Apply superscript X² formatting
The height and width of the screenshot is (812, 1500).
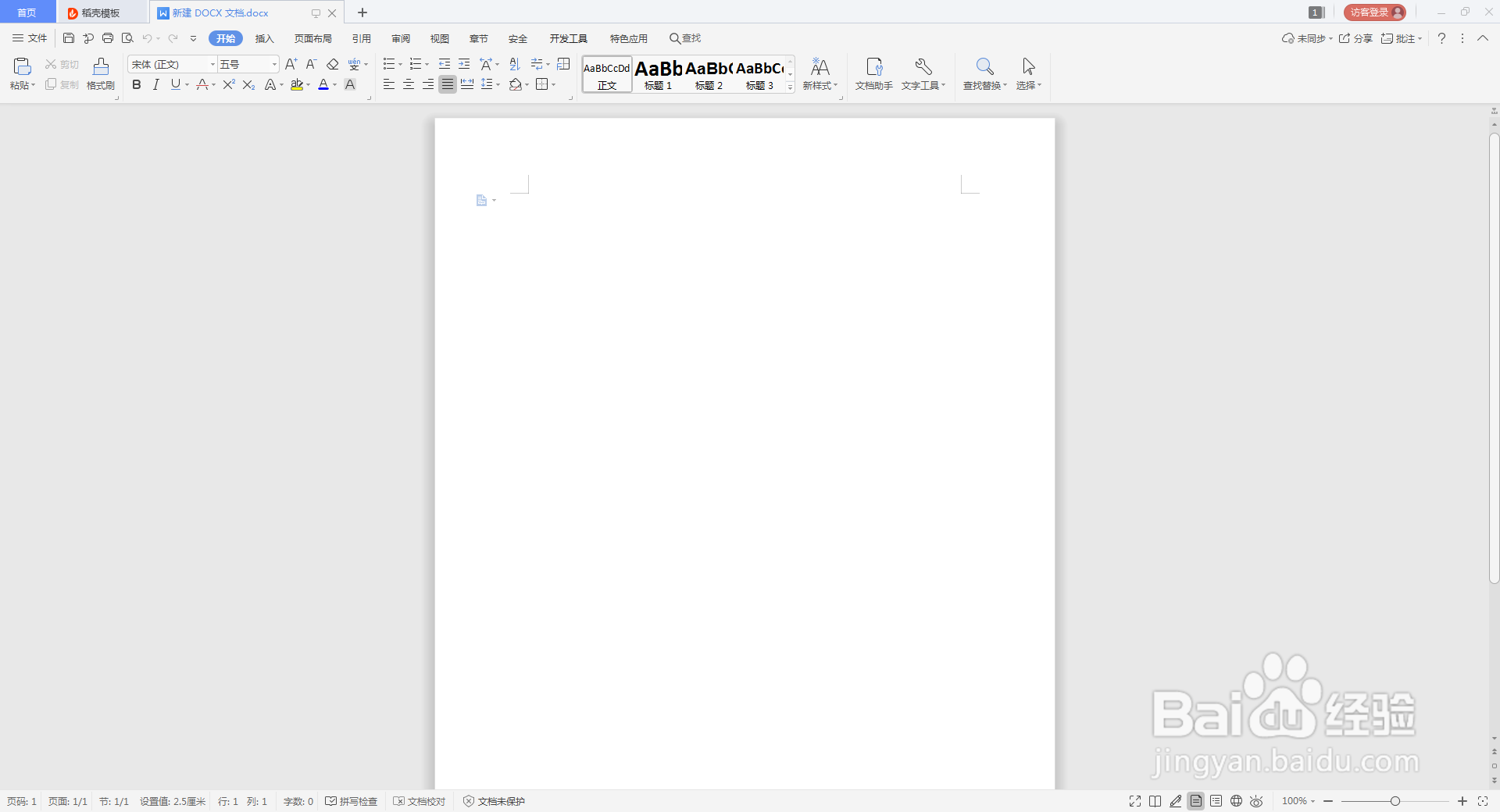[229, 84]
